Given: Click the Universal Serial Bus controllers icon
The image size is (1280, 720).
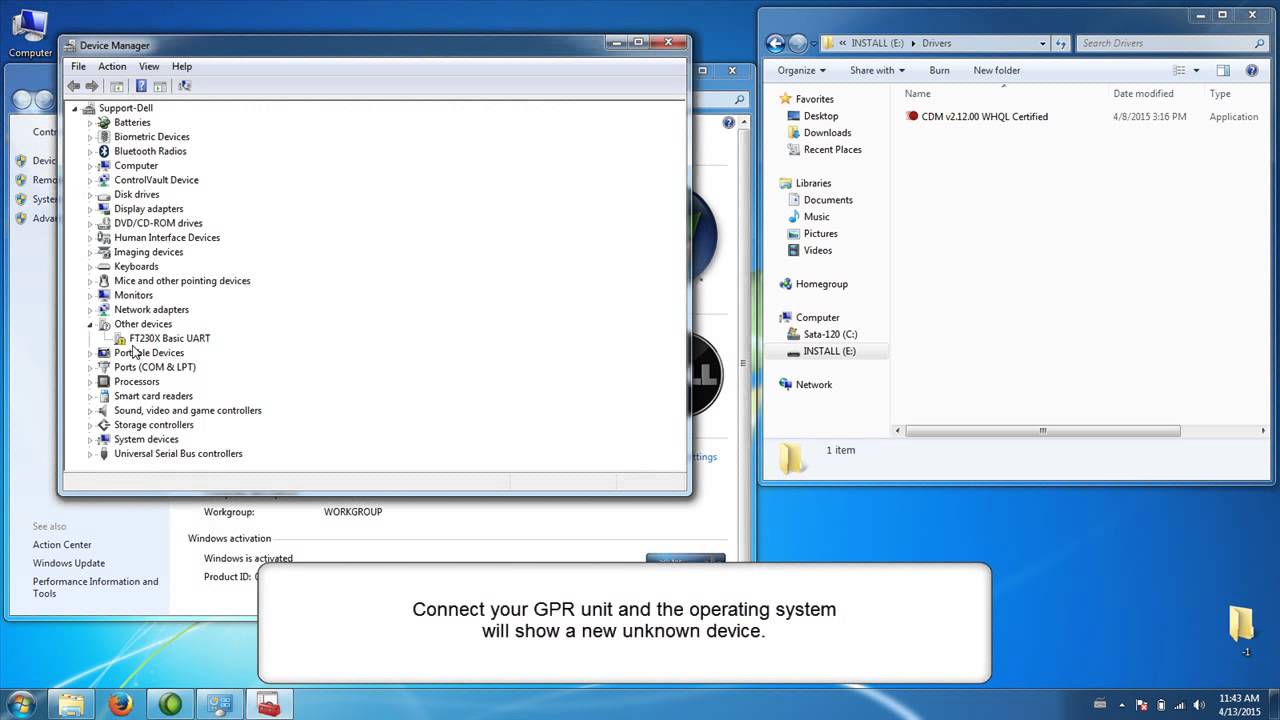Looking at the screenshot, I should click(104, 453).
